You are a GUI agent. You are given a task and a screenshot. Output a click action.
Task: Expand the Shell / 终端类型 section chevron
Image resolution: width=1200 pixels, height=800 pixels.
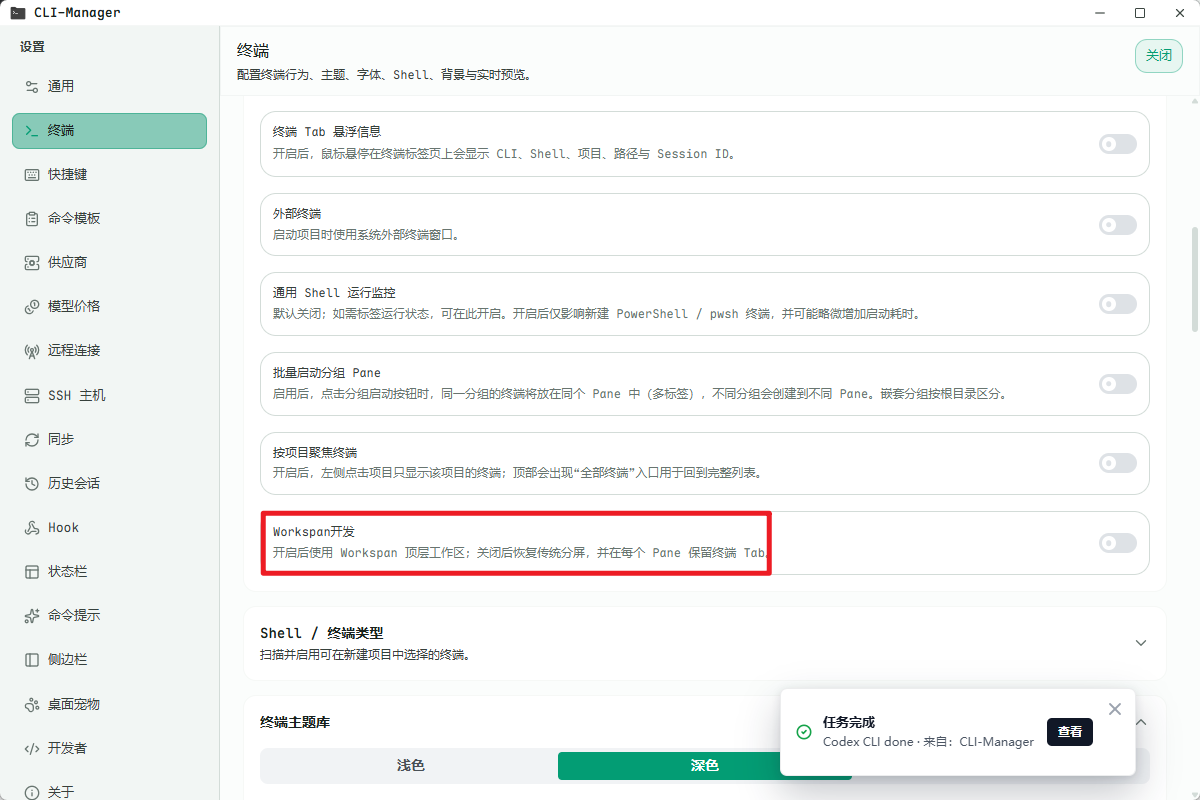tap(1141, 643)
